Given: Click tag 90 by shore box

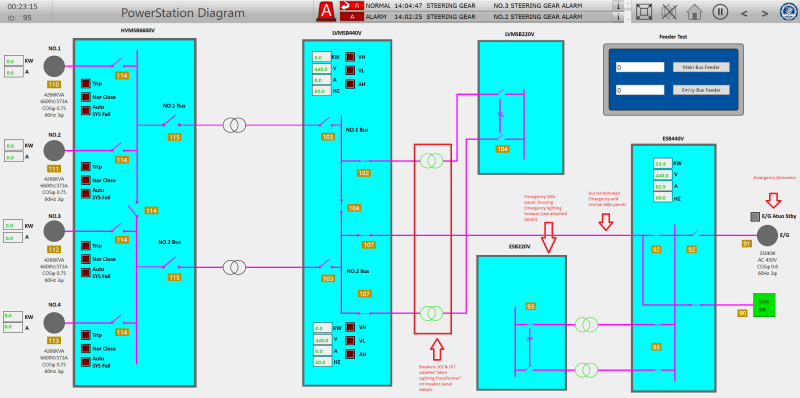Looking at the screenshot, I should tap(742, 313).
